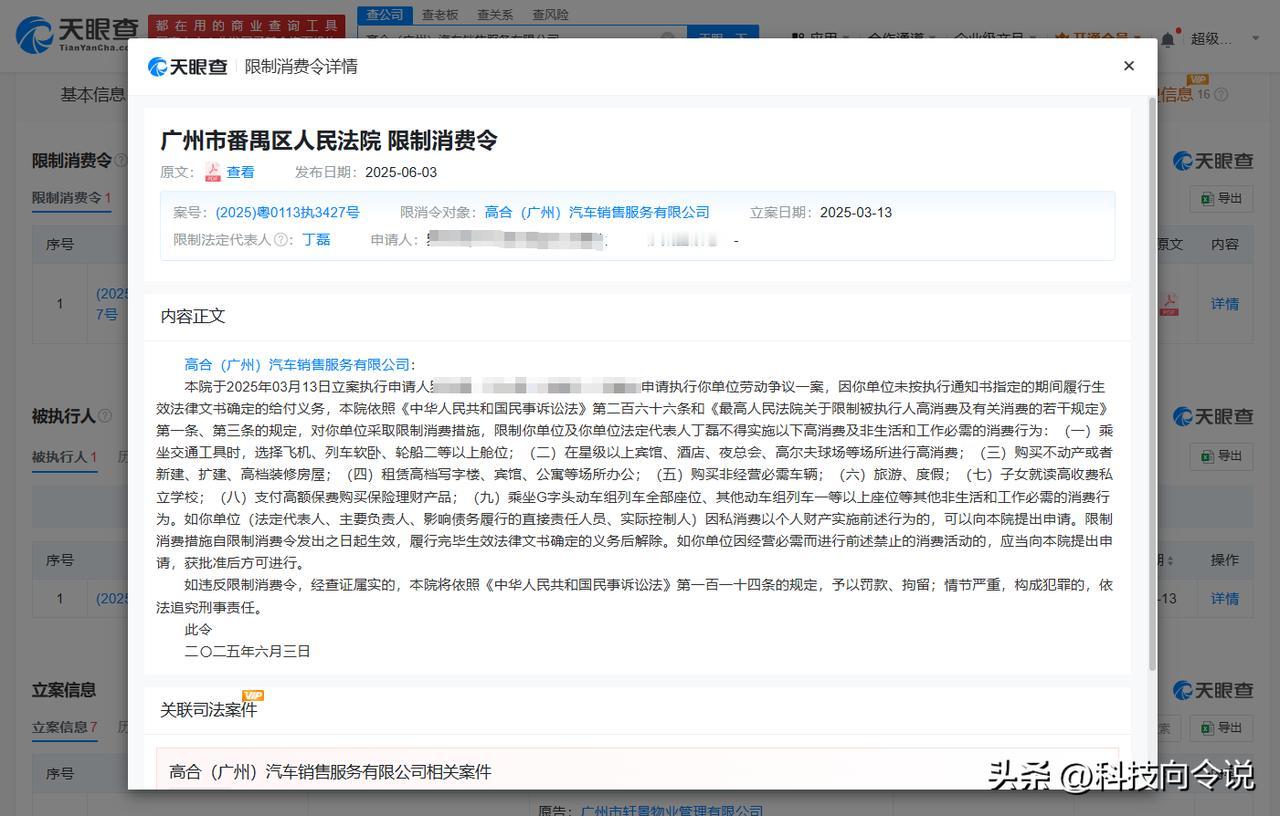Click 广州市轩景物业管理有限公司 plaintiff link
1280x816 pixels.
[672, 810]
